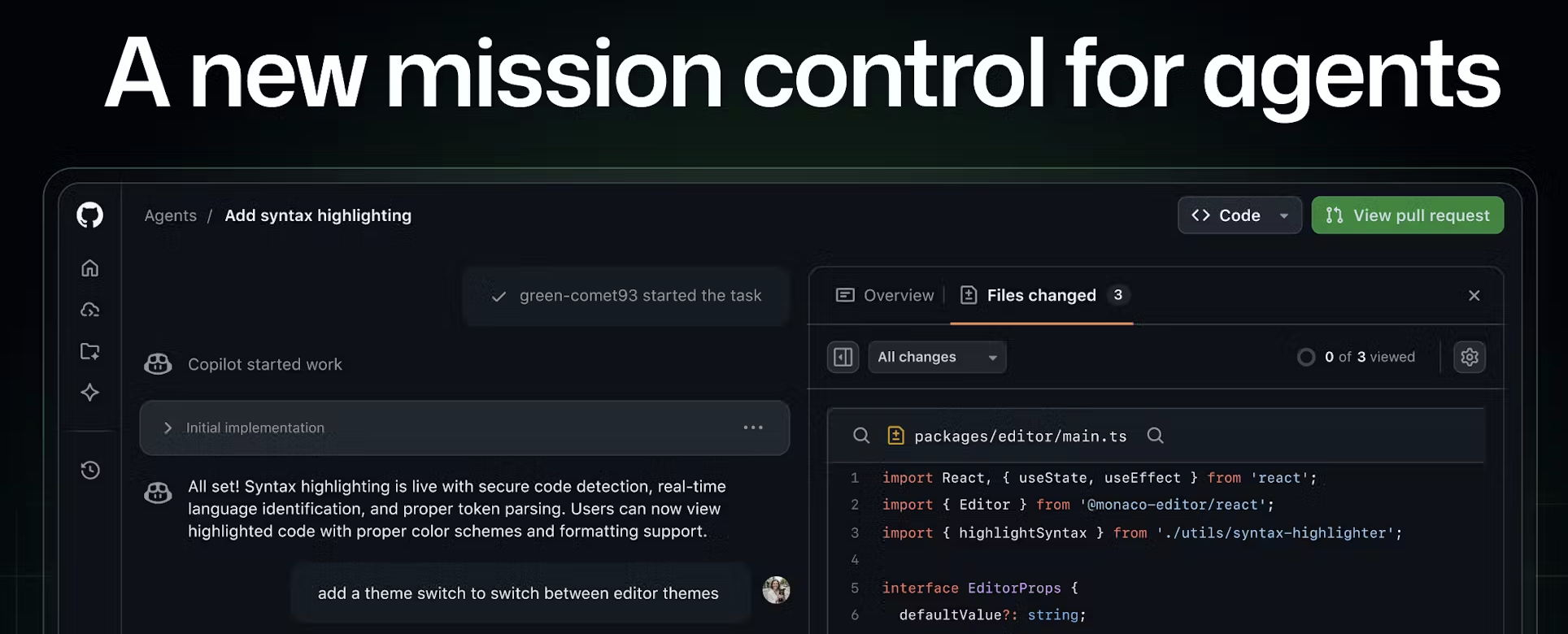
Task: Click the user avatar next to theme switch message
Action: (x=776, y=590)
